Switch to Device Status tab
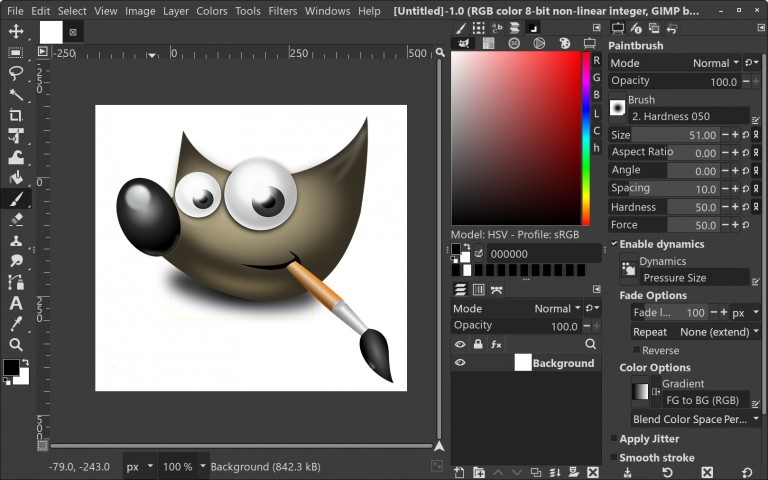 coord(636,28)
